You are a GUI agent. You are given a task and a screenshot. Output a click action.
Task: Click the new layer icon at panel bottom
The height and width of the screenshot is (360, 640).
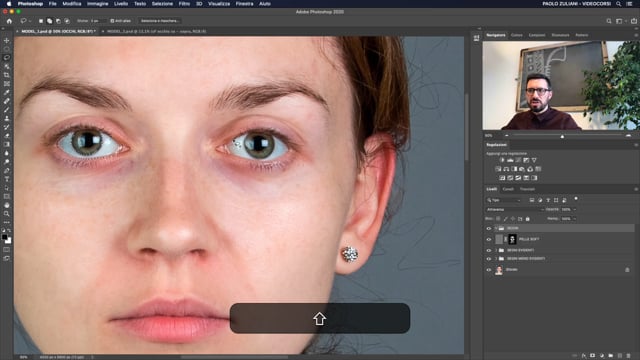620,356
